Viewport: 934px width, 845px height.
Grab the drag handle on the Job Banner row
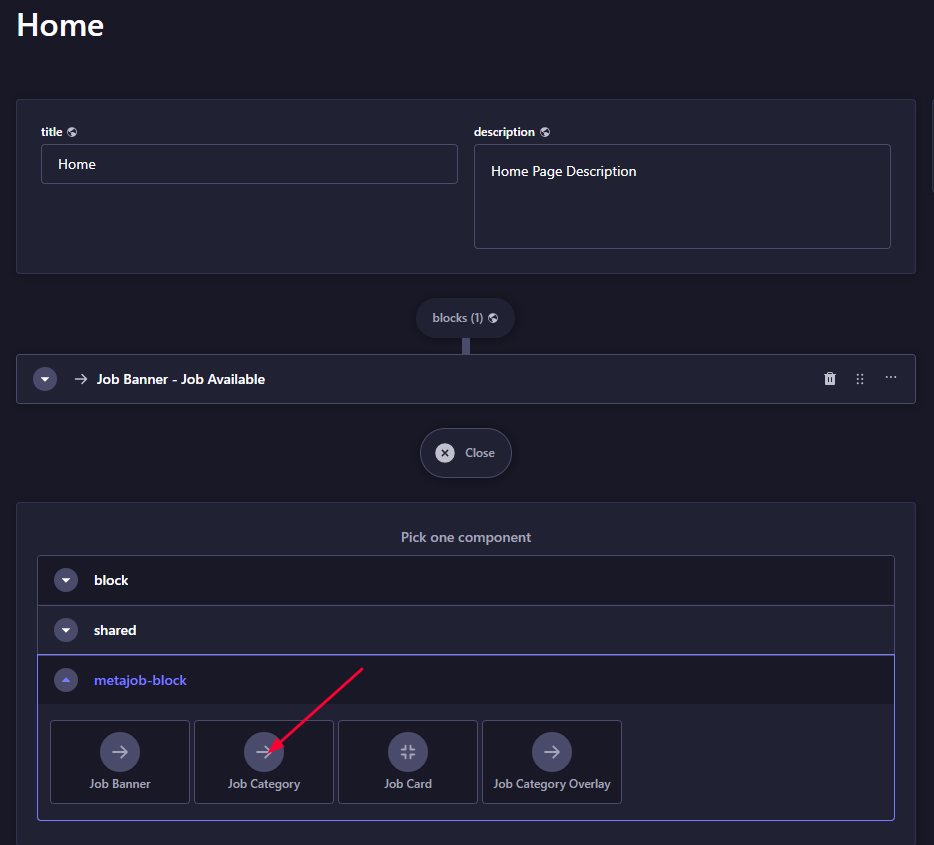click(860, 379)
